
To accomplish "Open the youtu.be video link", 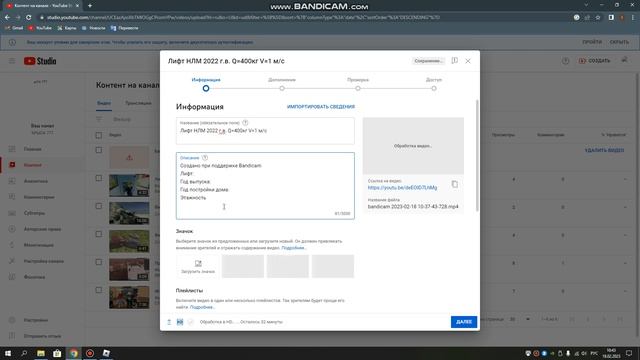I will click(x=402, y=188).
